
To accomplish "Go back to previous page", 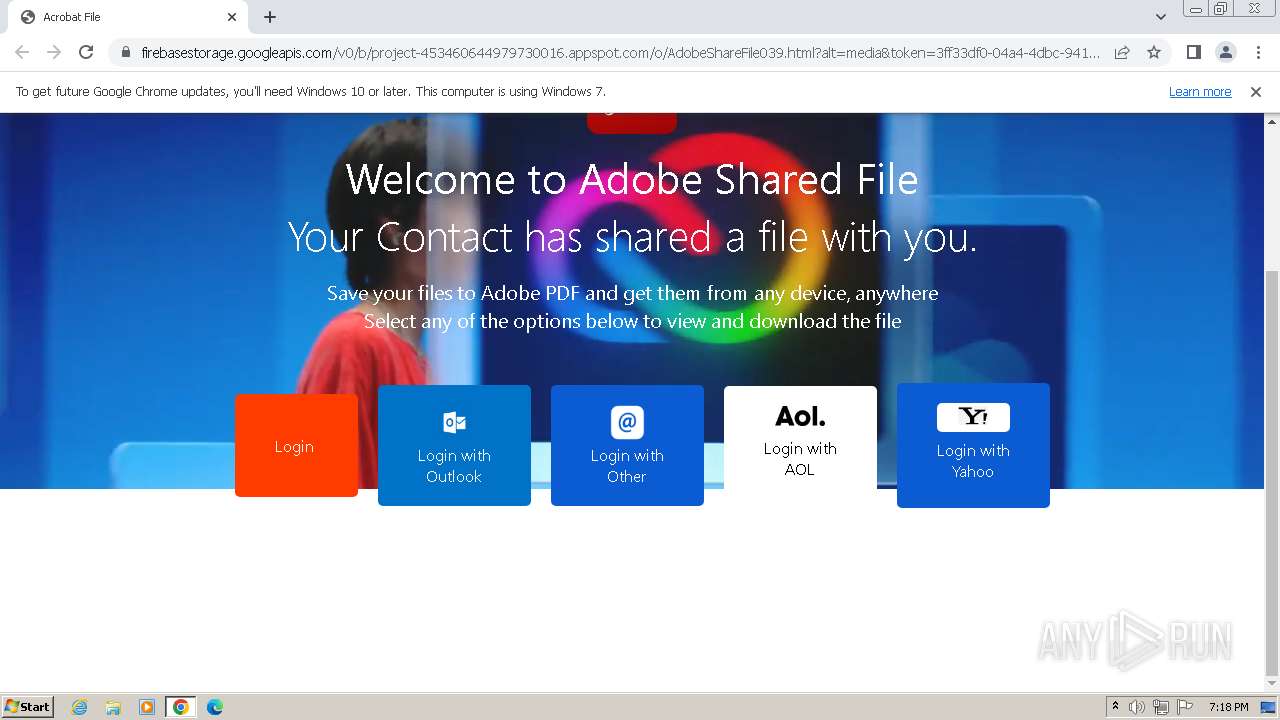I will click(x=22, y=52).
